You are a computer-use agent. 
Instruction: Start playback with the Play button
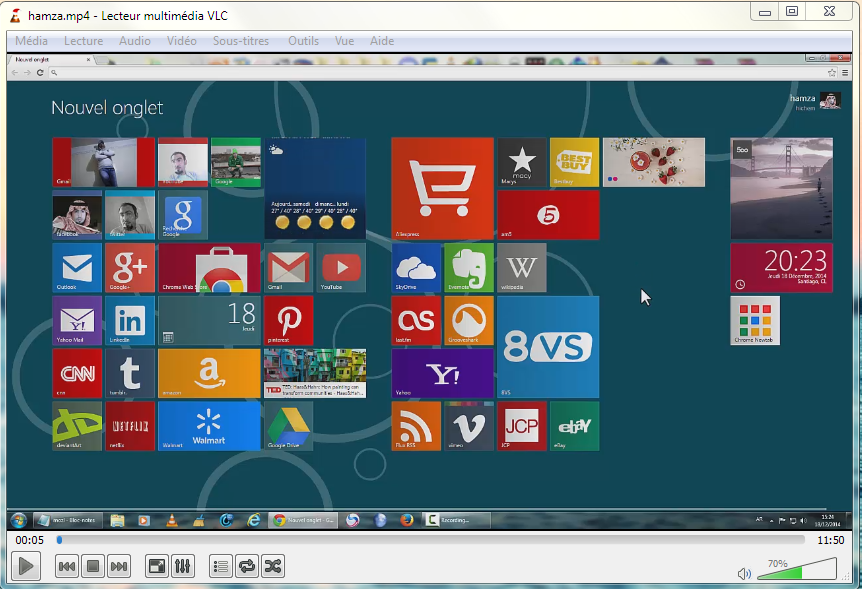pyautogui.click(x=26, y=566)
